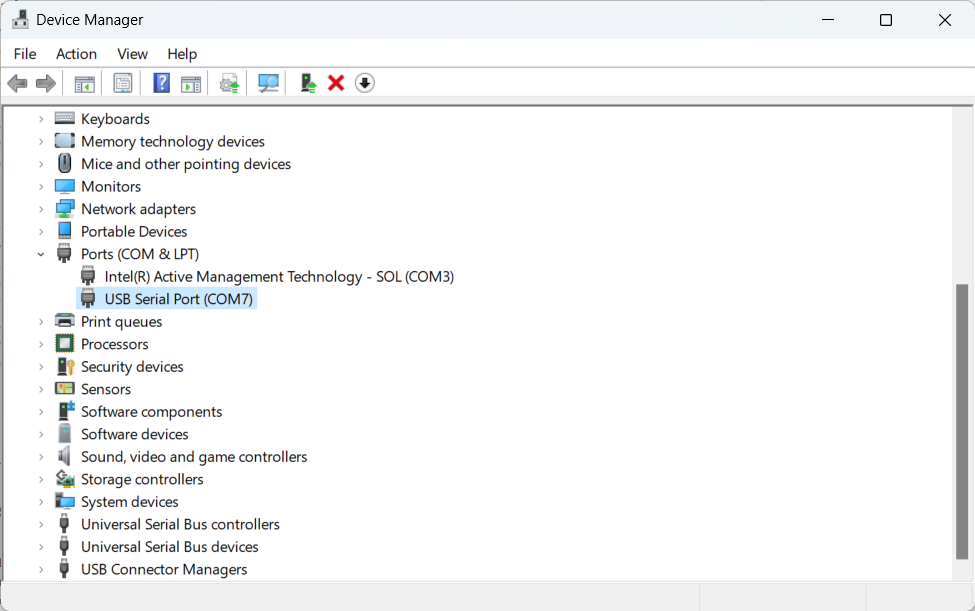The width and height of the screenshot is (975, 611).
Task: Click the Back navigation arrow
Action: [17, 82]
